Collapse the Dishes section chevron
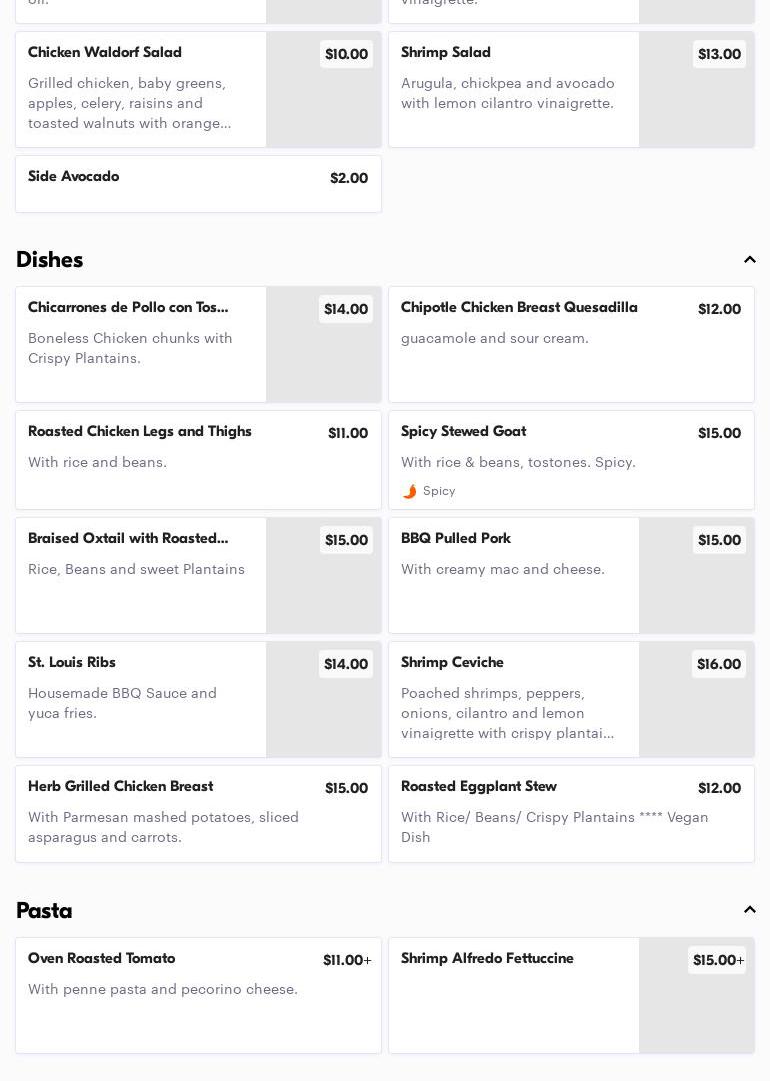The image size is (770, 1081). tap(749, 260)
